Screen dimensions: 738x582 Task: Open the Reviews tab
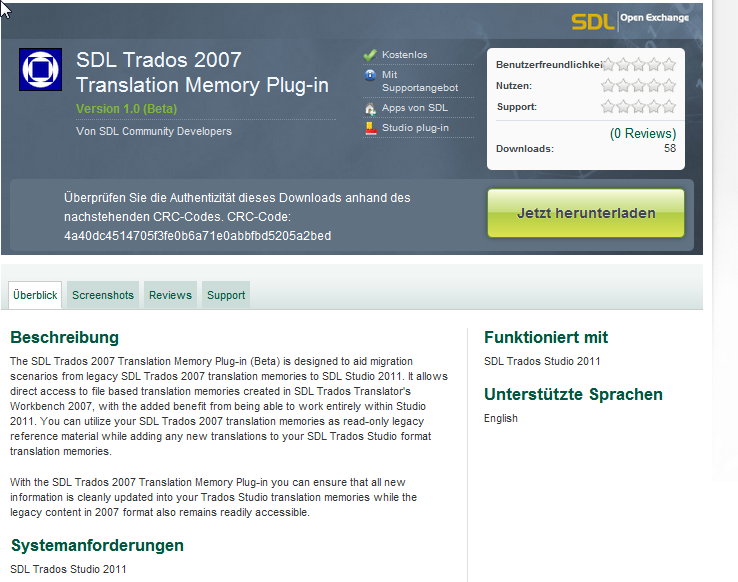click(170, 295)
